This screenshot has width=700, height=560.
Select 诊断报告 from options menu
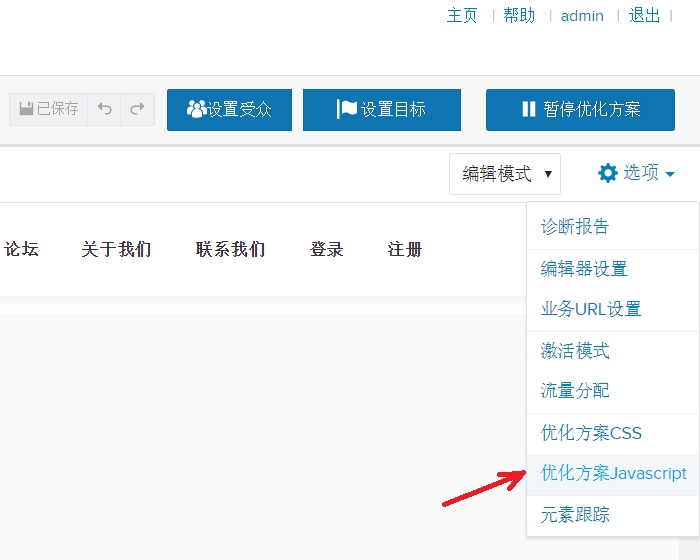tap(575, 227)
